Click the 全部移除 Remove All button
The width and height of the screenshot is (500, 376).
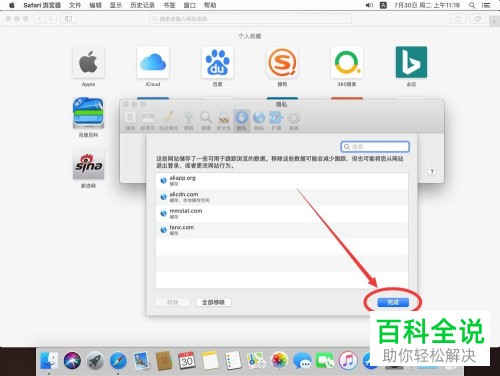(x=213, y=302)
